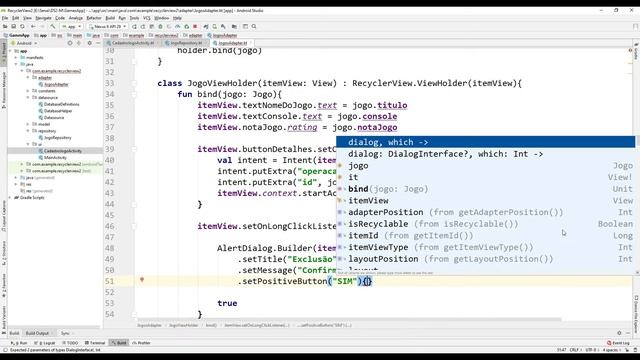The width and height of the screenshot is (640, 360).
Task: Click the Make Project hammer icon
Action: (53, 27)
